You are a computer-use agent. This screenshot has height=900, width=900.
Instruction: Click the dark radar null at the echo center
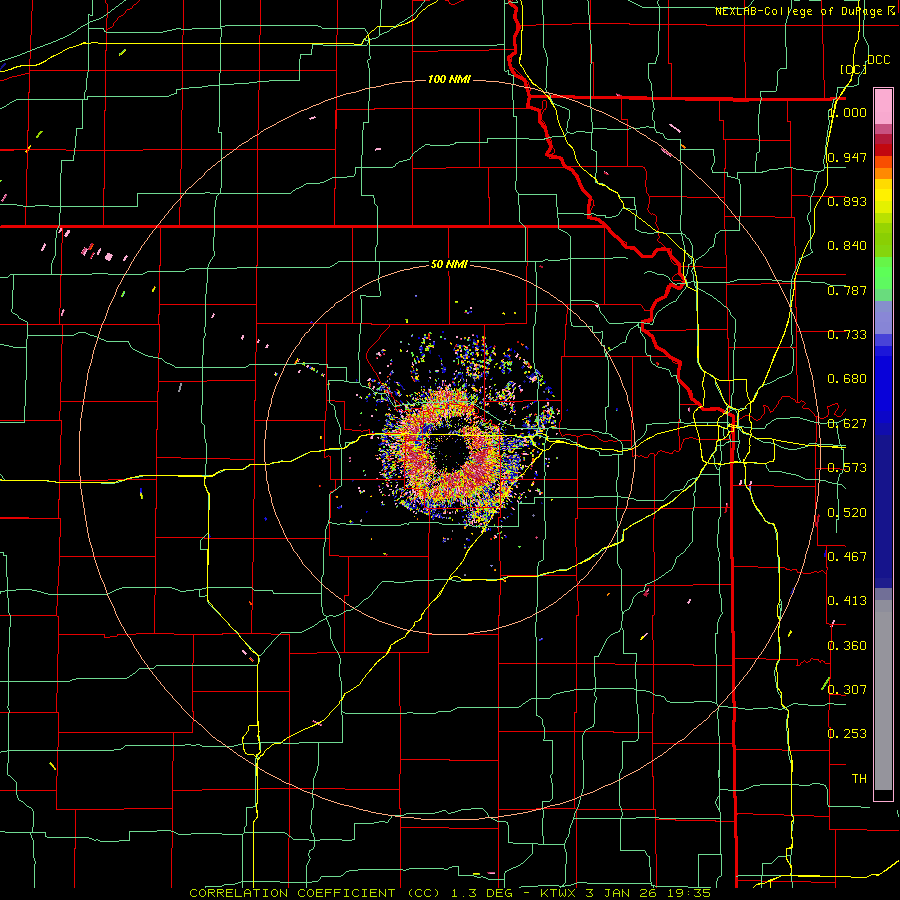pos(449,452)
